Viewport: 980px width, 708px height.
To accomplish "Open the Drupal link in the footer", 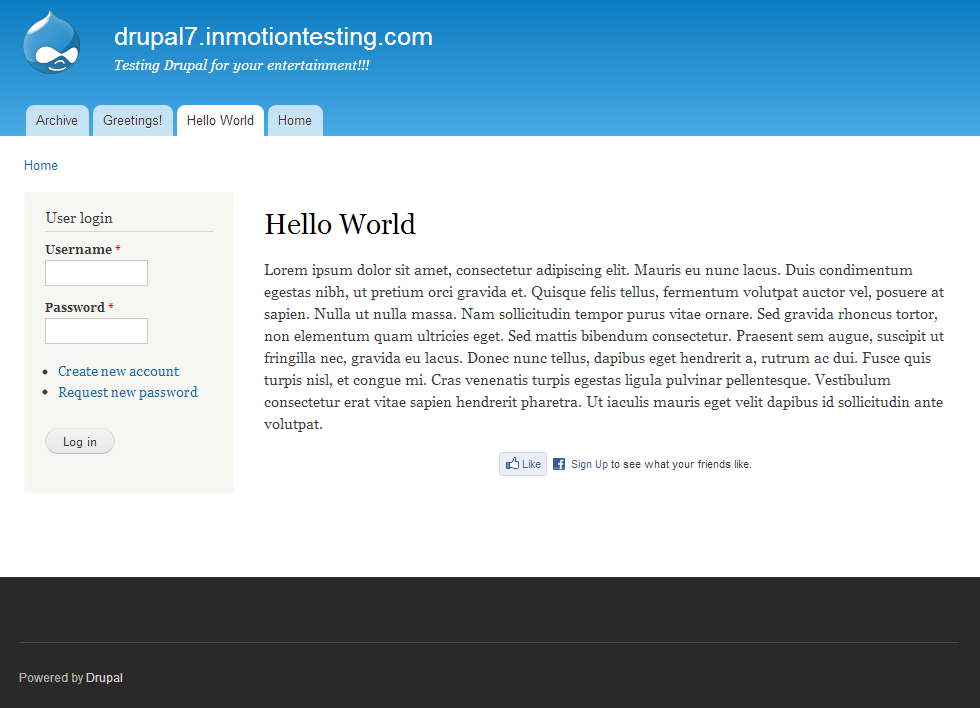I will (104, 678).
